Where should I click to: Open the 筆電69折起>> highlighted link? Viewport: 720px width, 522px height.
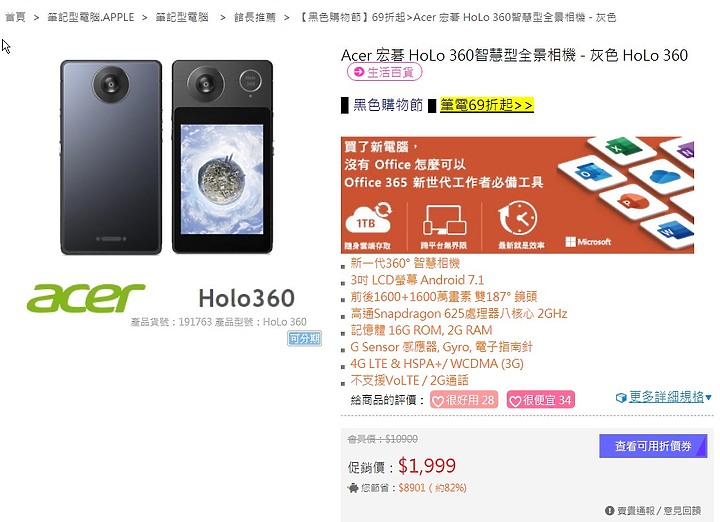click(x=487, y=105)
